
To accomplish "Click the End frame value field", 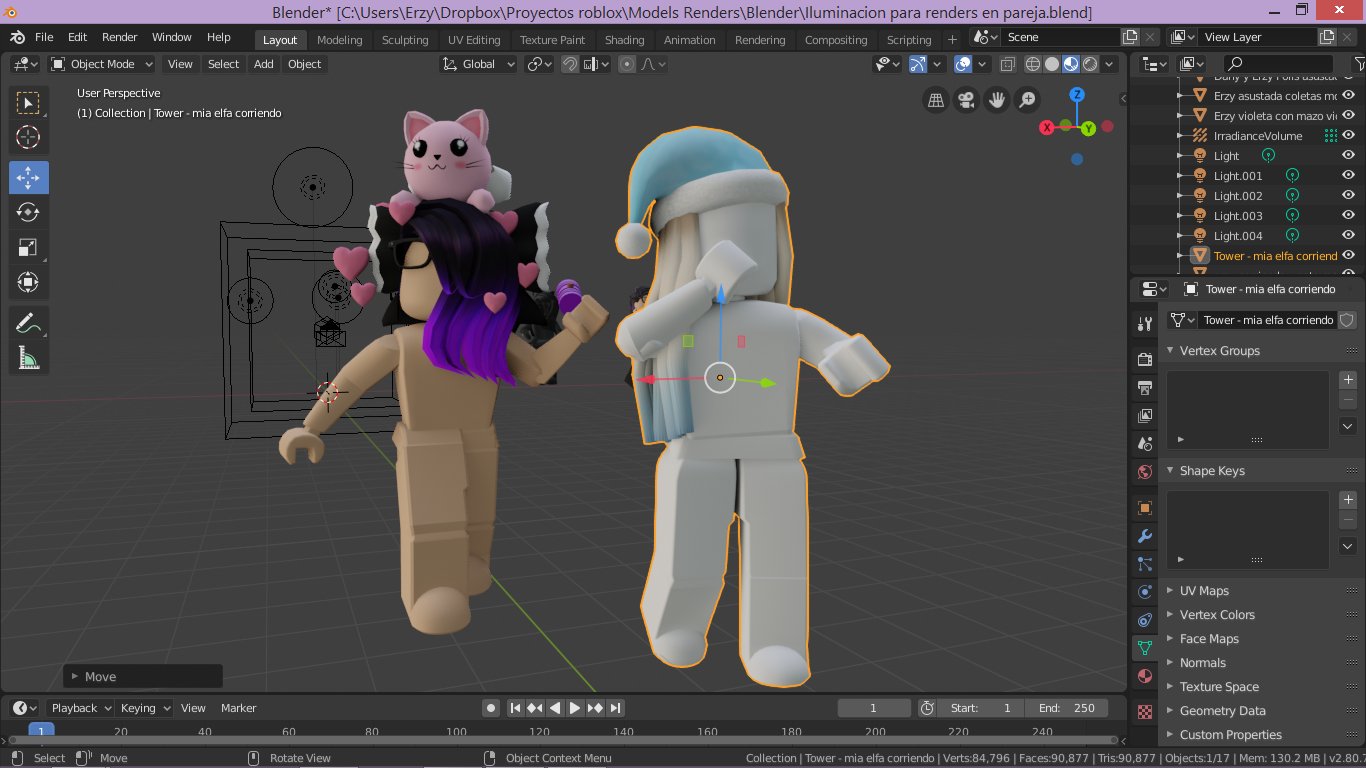I will (x=1066, y=708).
